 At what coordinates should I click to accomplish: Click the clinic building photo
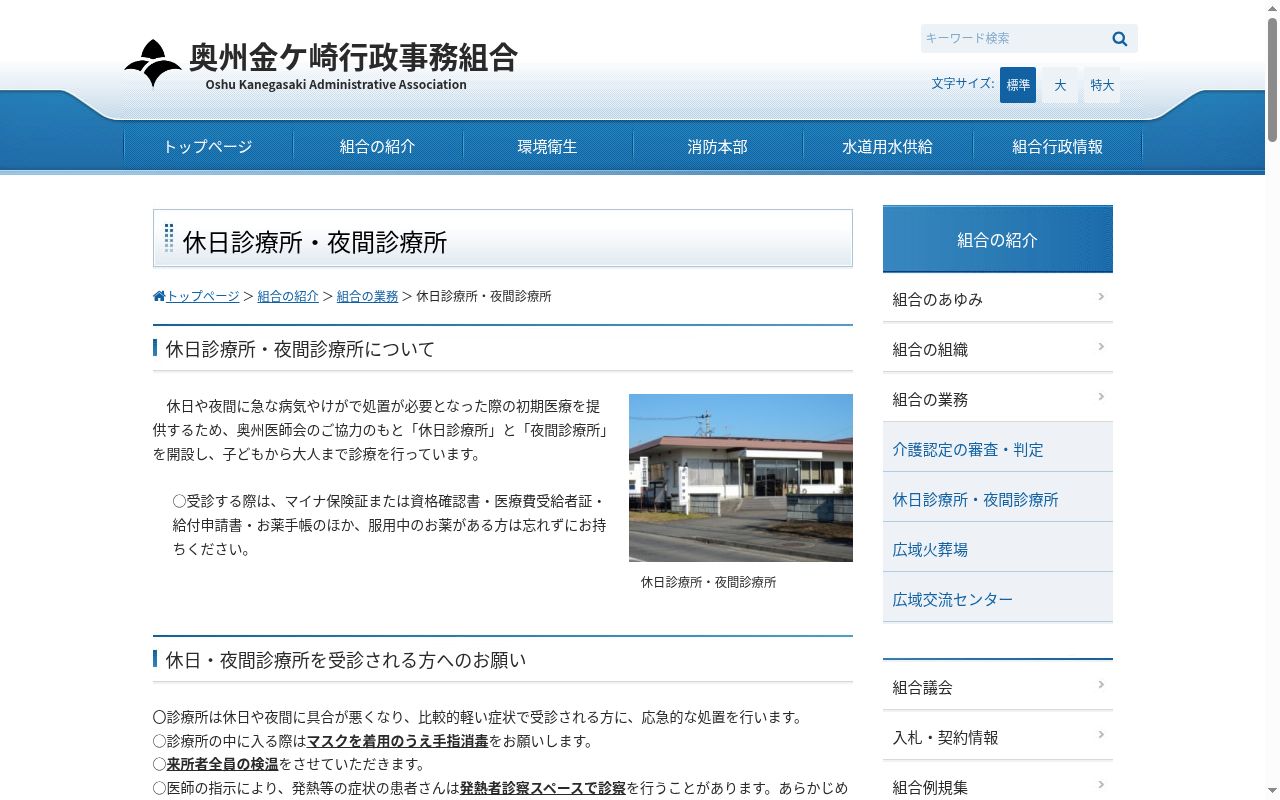[x=741, y=478]
